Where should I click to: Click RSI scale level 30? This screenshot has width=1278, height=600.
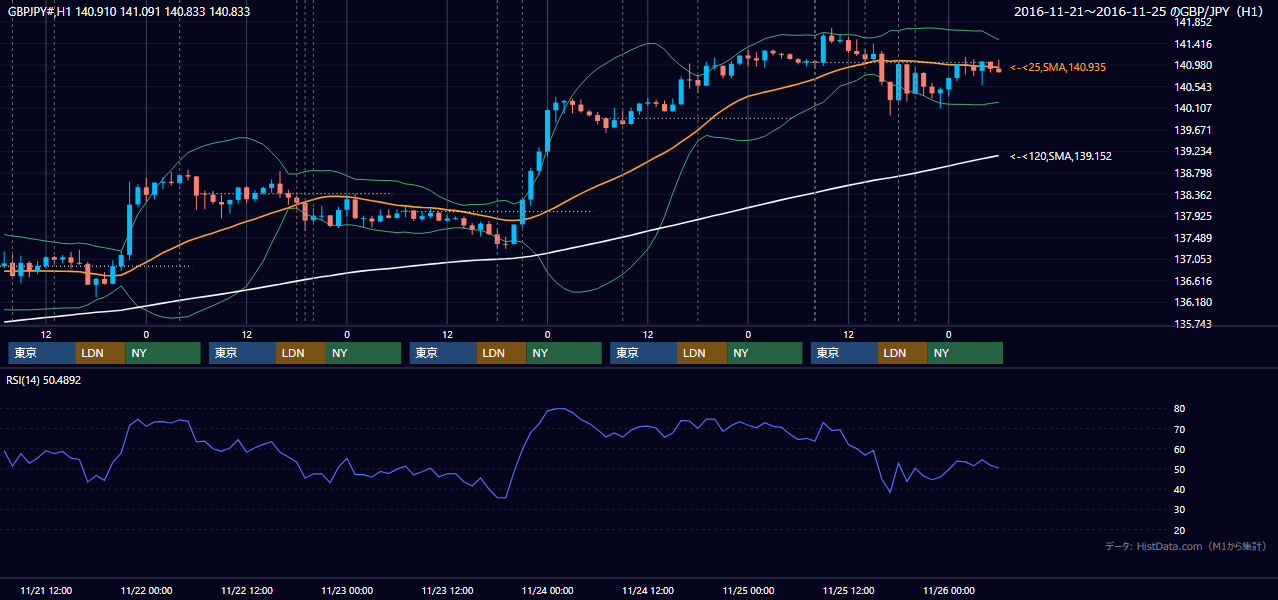click(x=1180, y=510)
